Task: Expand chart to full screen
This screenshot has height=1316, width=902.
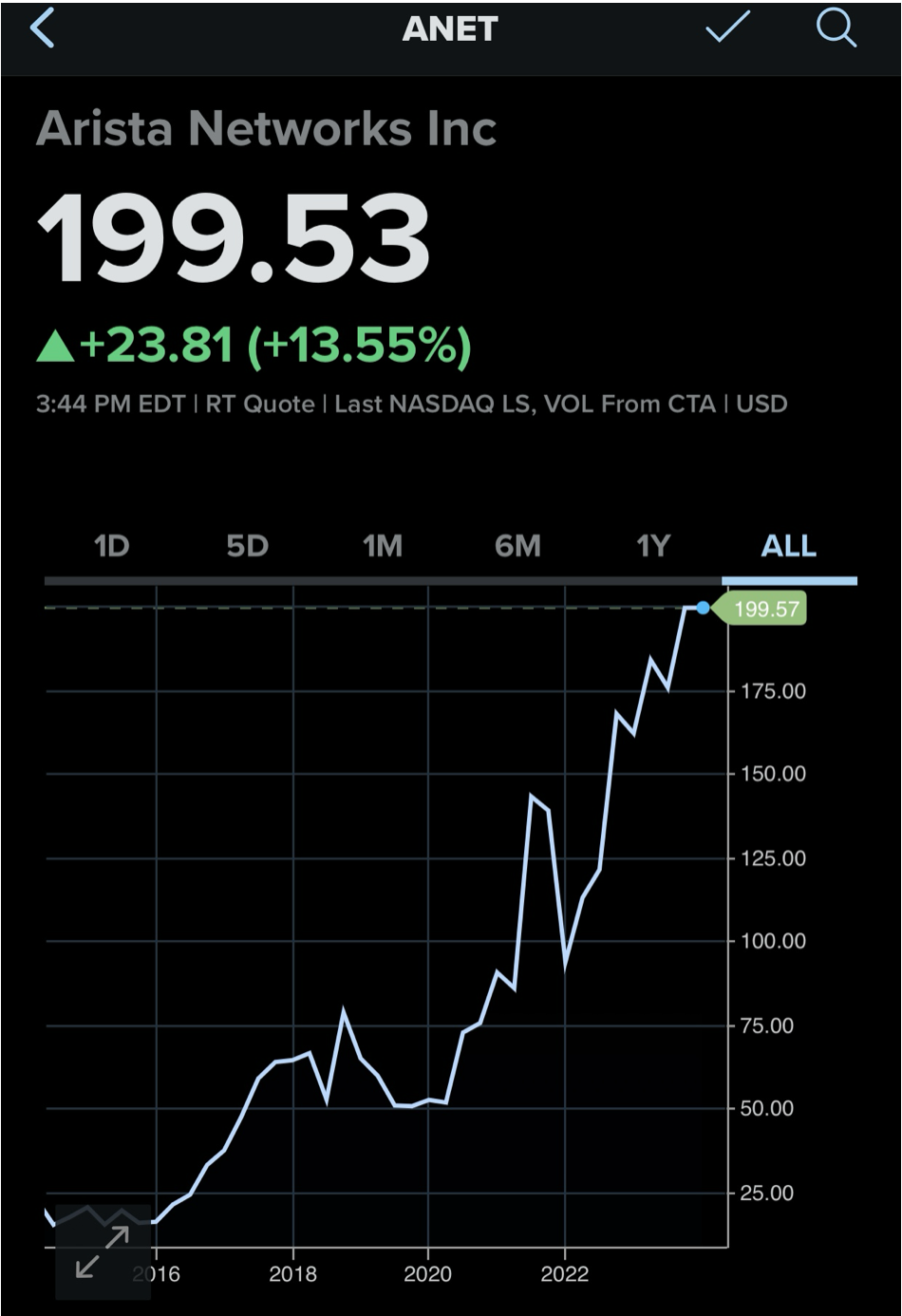Action: tap(103, 1251)
